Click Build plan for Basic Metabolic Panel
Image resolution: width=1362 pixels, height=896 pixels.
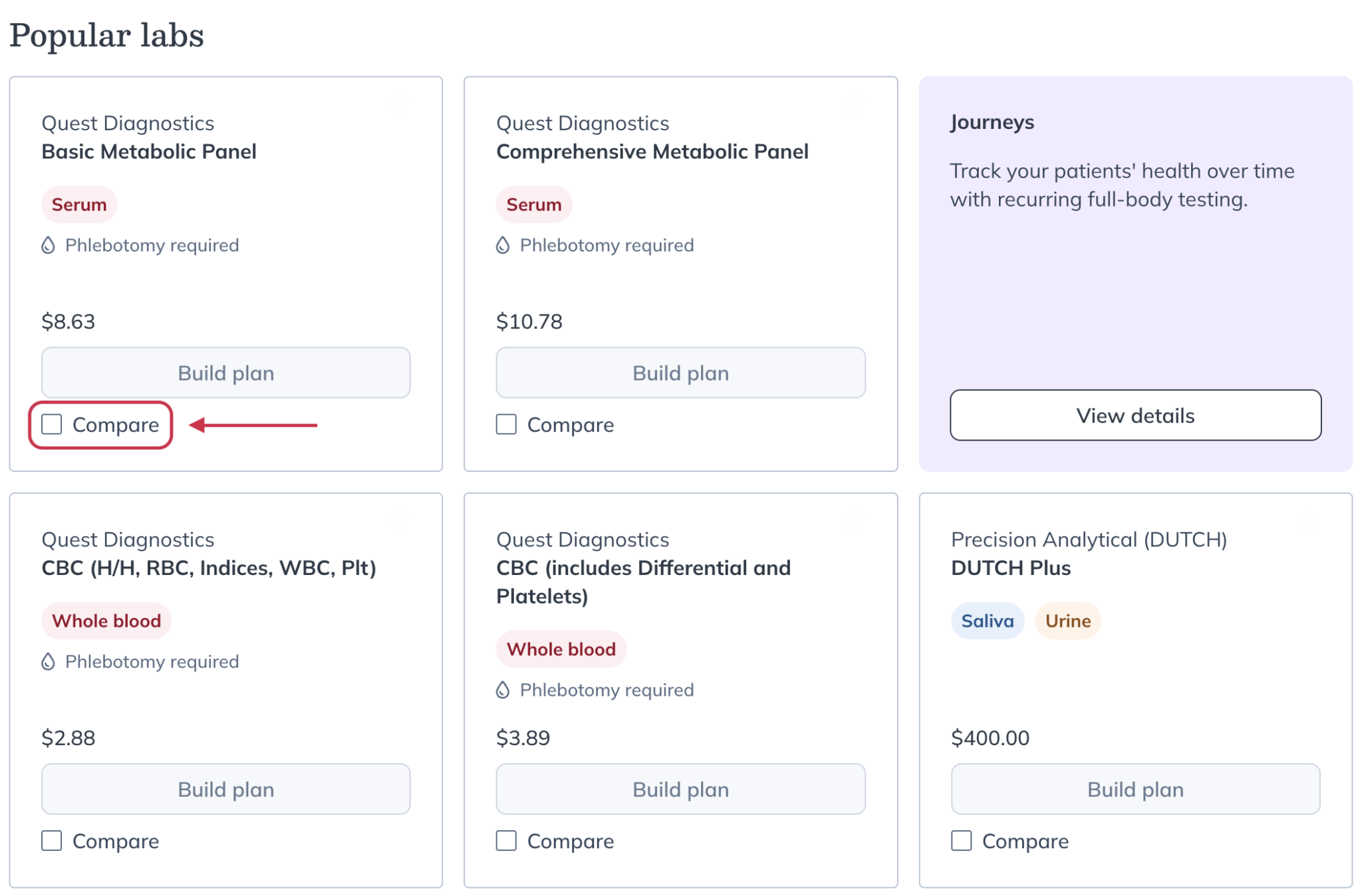coord(225,373)
